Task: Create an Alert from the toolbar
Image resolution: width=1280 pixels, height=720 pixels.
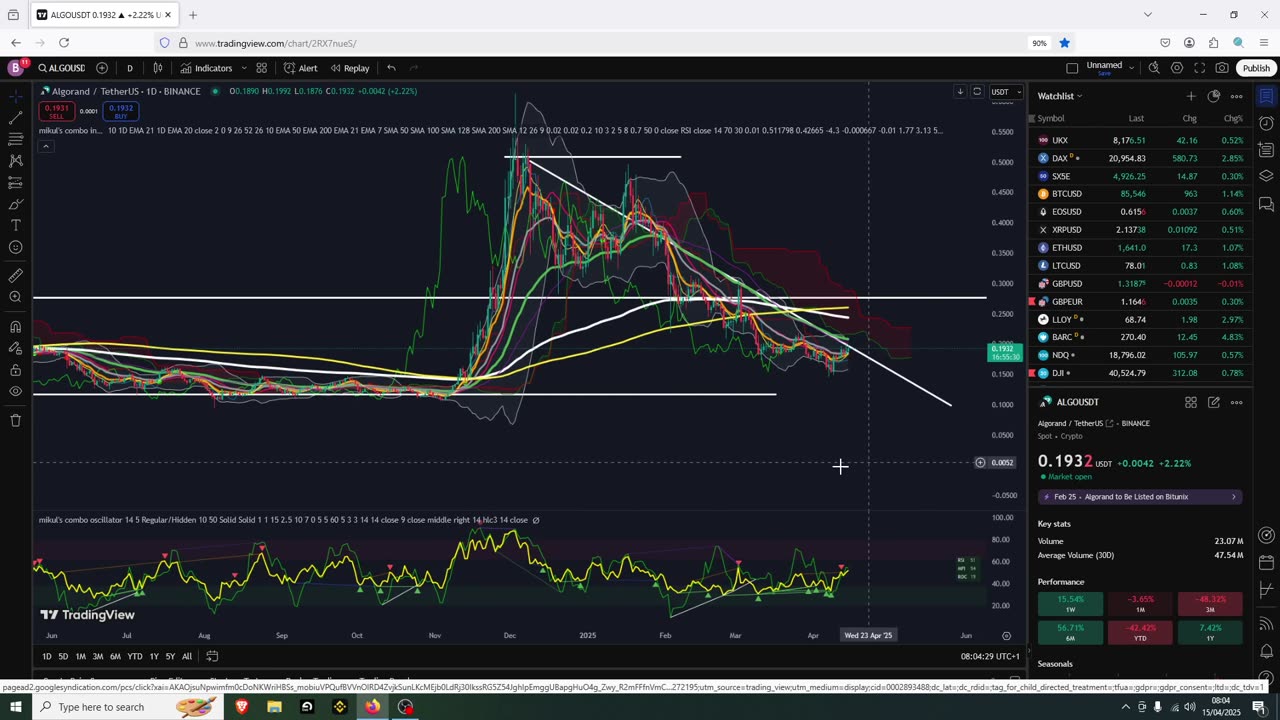Action: point(300,68)
